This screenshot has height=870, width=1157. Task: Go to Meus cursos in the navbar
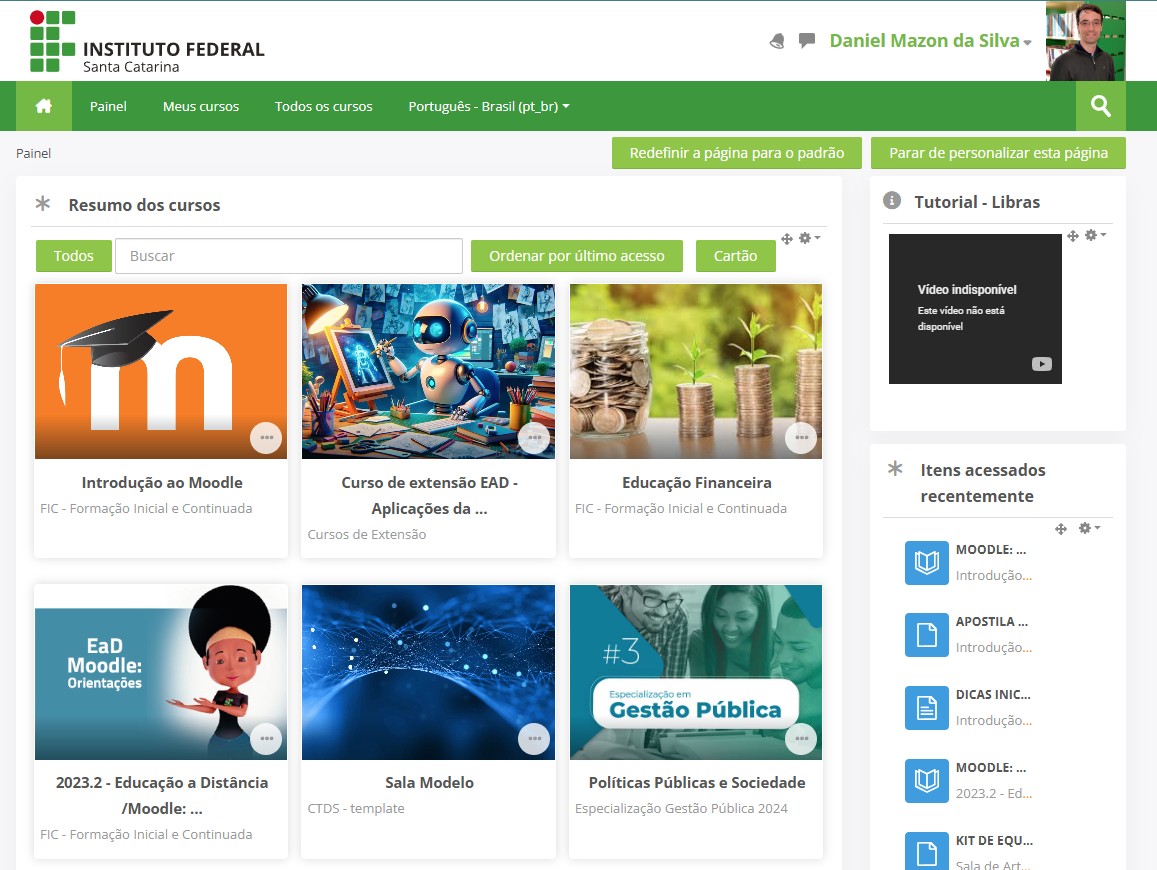201,106
